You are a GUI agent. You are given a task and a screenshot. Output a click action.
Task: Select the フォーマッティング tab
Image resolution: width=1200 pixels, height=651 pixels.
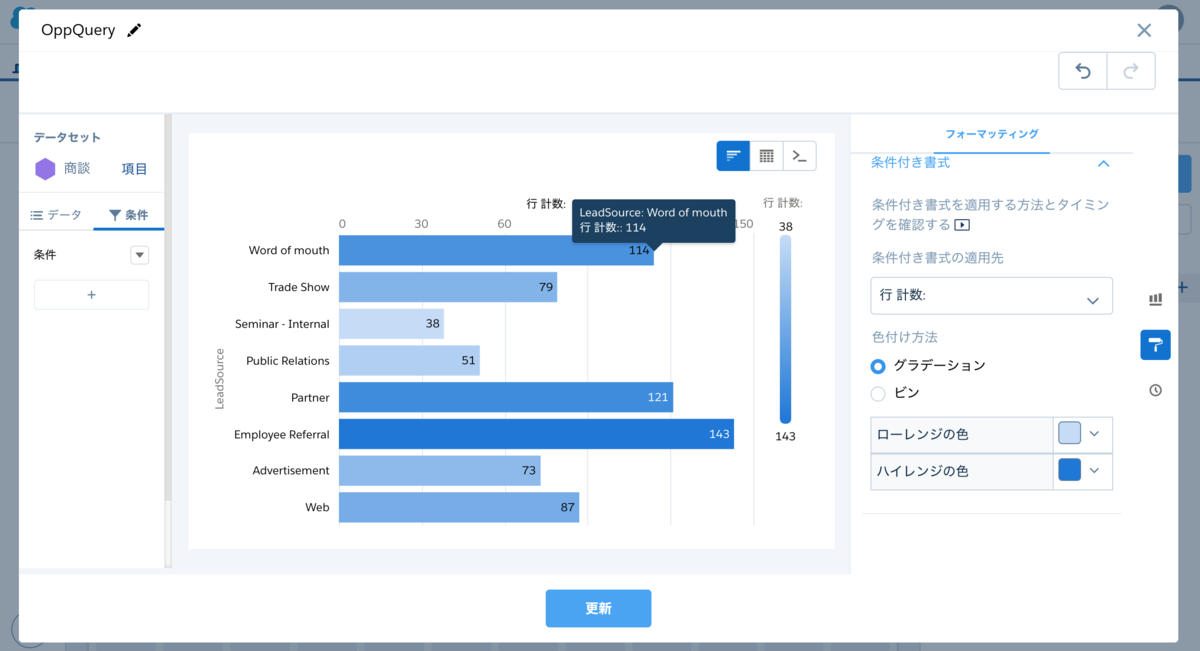[991, 134]
